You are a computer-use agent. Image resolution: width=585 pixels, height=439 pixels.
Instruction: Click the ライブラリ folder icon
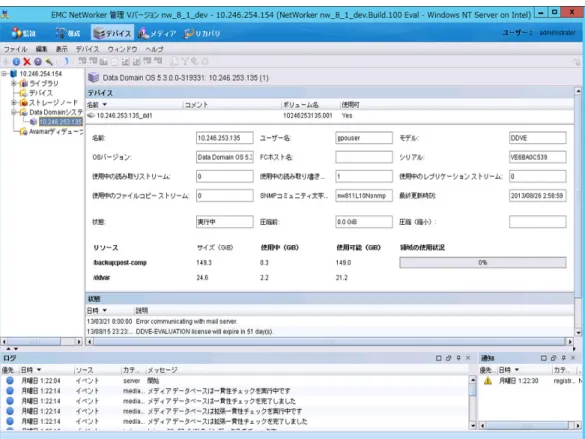pos(24,83)
